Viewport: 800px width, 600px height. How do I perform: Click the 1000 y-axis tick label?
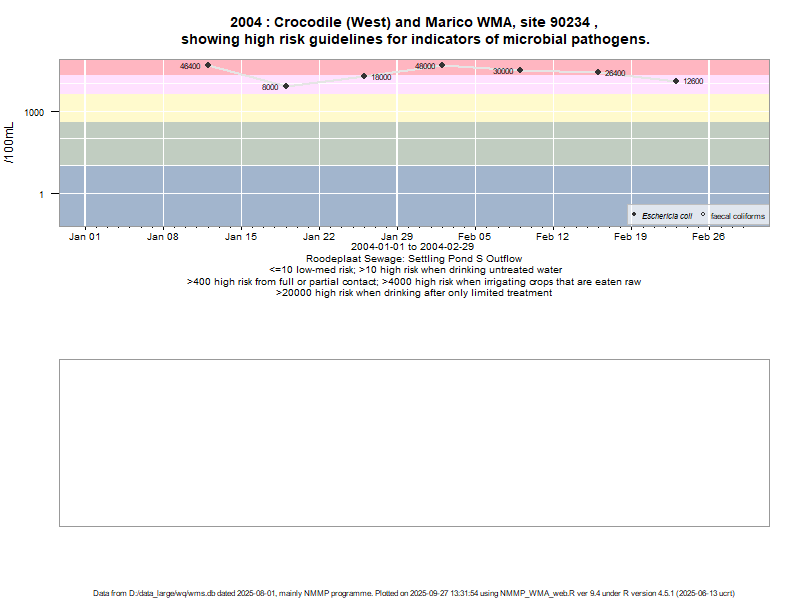pyautogui.click(x=35, y=112)
